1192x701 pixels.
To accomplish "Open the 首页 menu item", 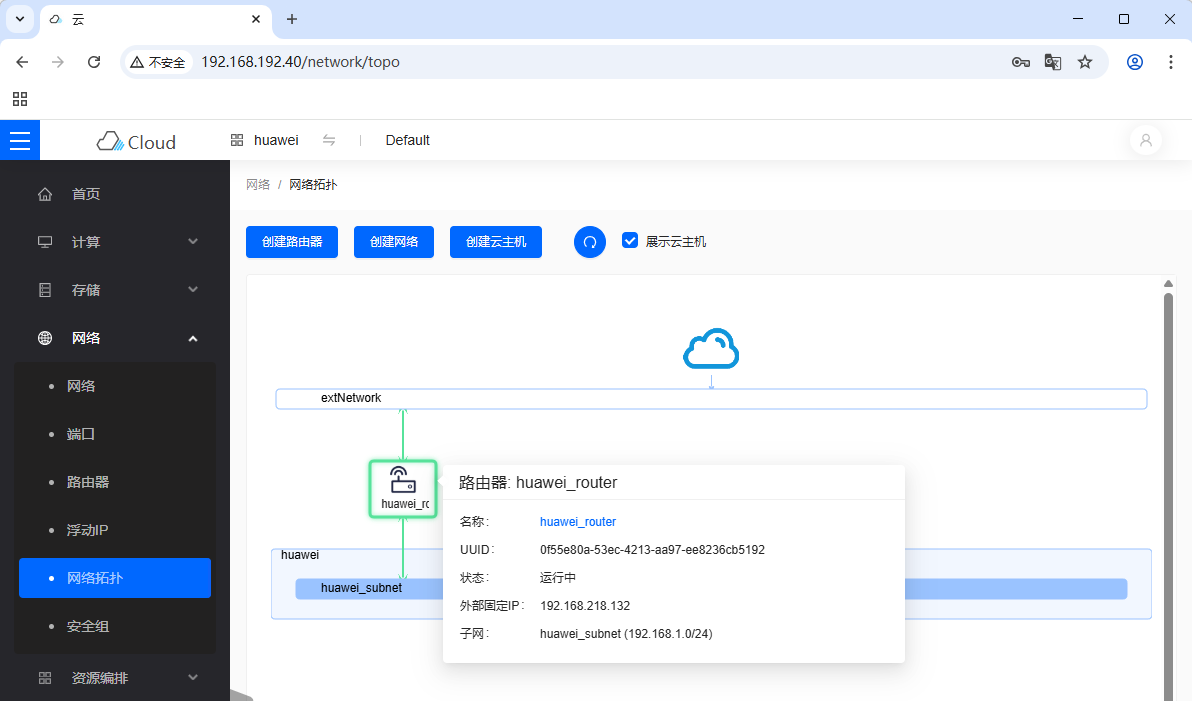I will [x=115, y=194].
